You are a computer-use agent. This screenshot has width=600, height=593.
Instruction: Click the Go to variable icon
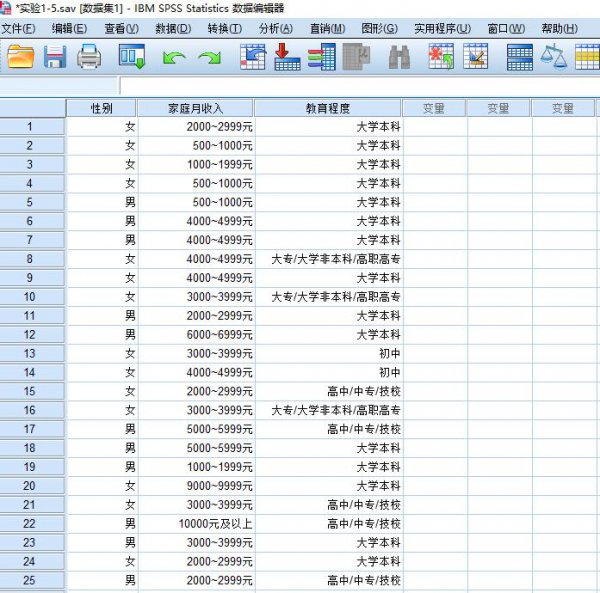[287, 57]
